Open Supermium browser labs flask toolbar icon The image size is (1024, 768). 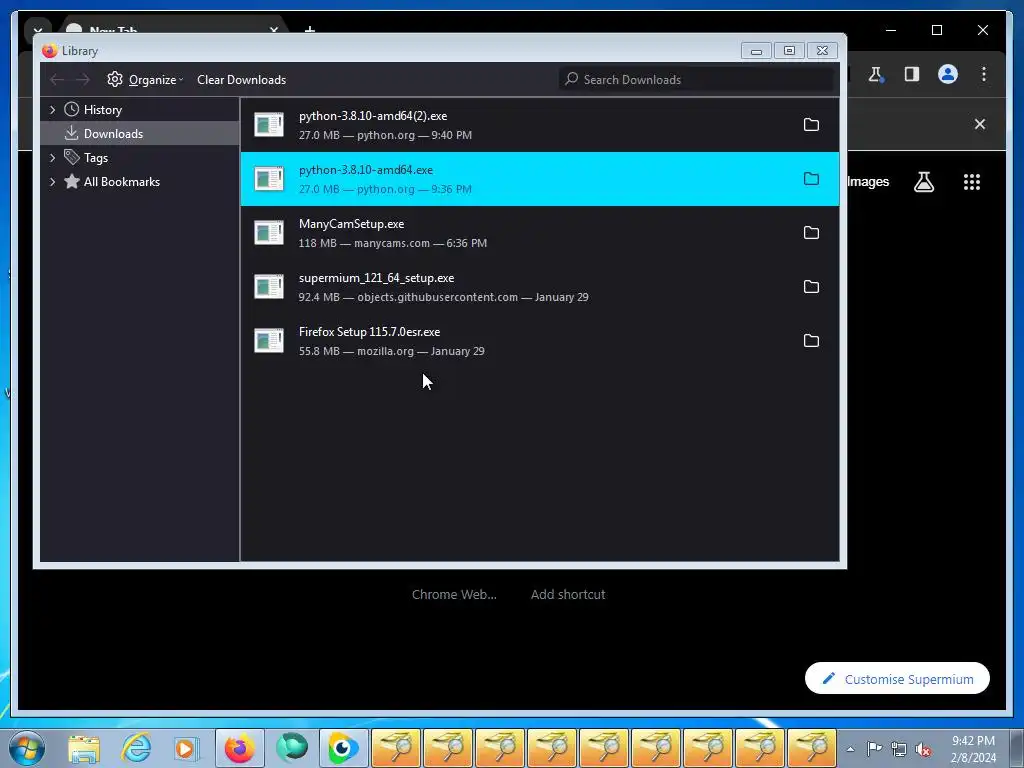pos(876,74)
